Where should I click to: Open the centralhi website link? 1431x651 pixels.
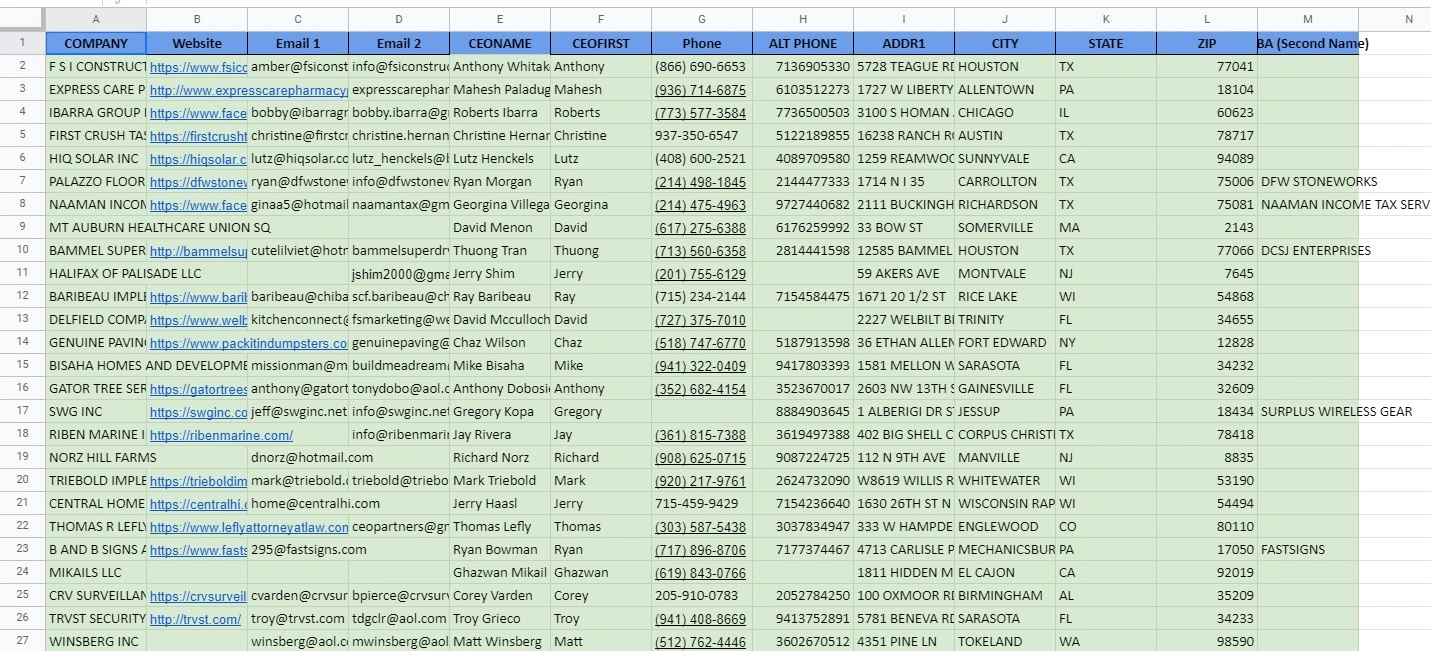point(198,504)
